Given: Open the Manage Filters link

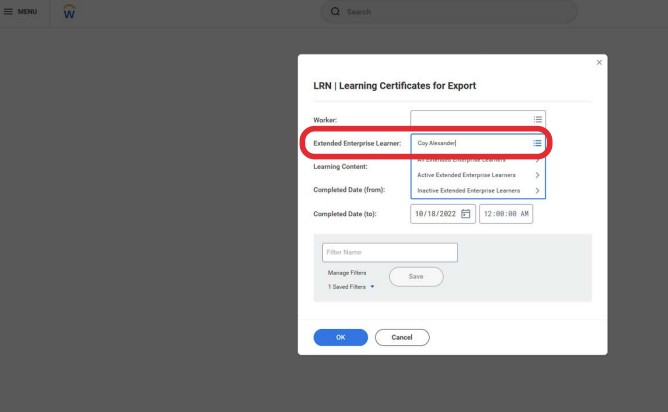Looking at the screenshot, I should click(x=347, y=272).
